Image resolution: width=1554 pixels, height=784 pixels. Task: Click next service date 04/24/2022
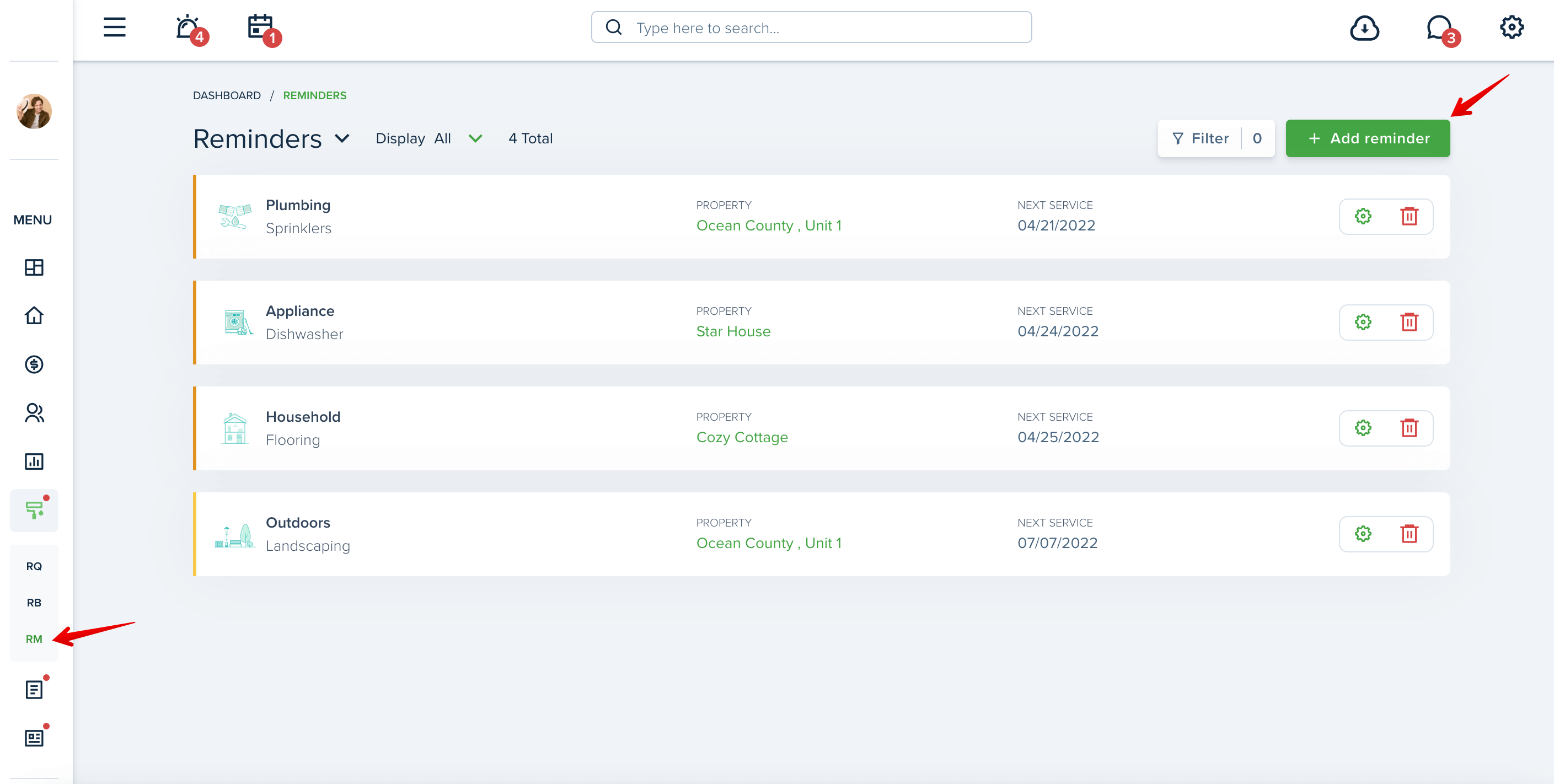[1058, 332]
